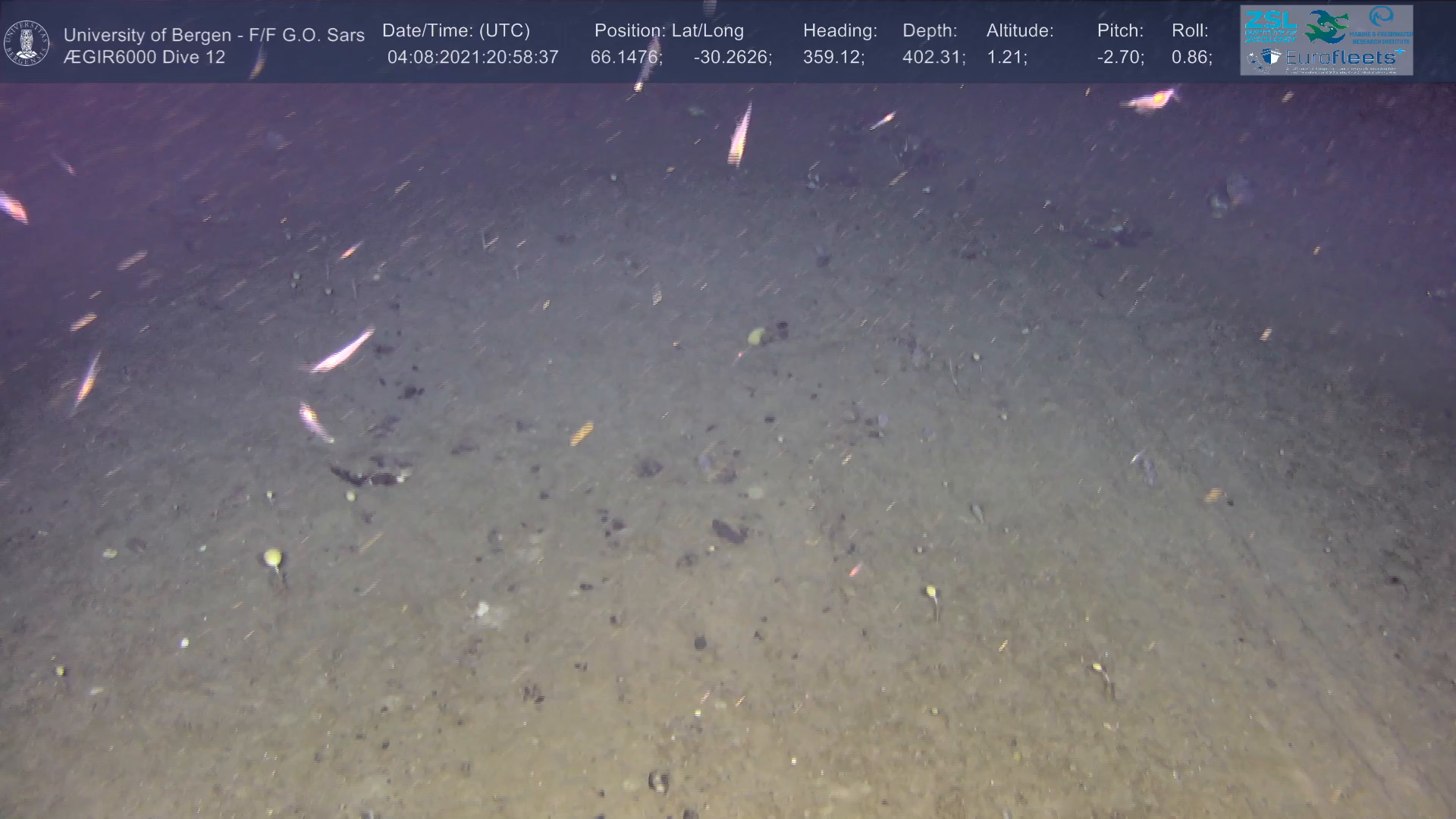The image size is (1456, 819).
Task: Click the yellow stalked organism at lower left
Action: pyautogui.click(x=272, y=560)
